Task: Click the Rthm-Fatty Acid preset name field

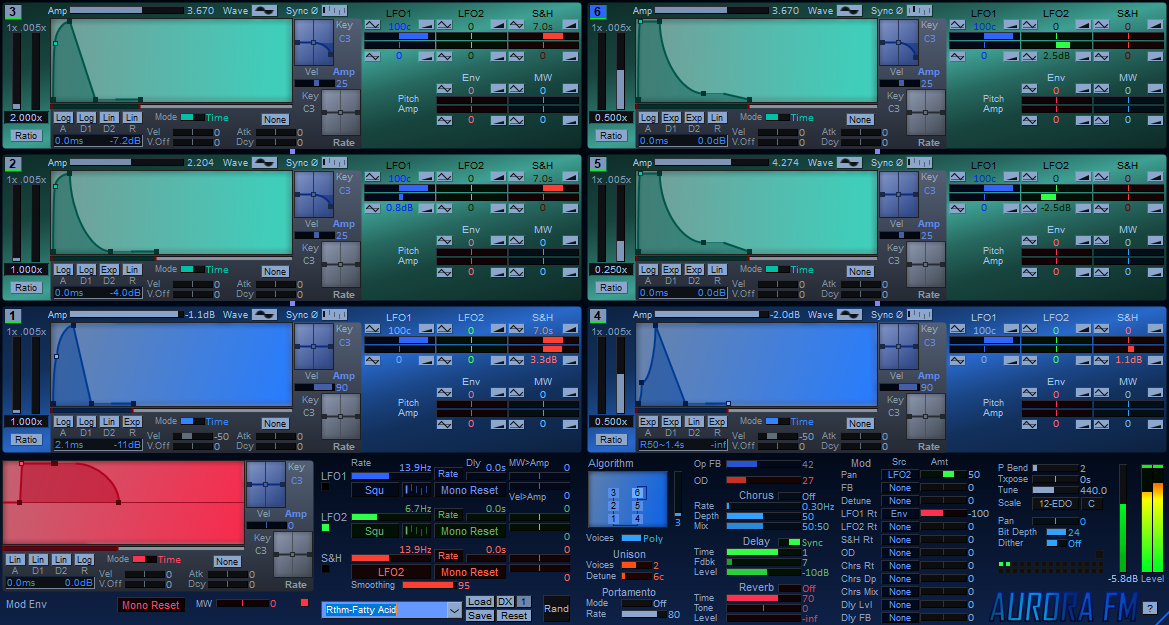Action: [x=384, y=610]
